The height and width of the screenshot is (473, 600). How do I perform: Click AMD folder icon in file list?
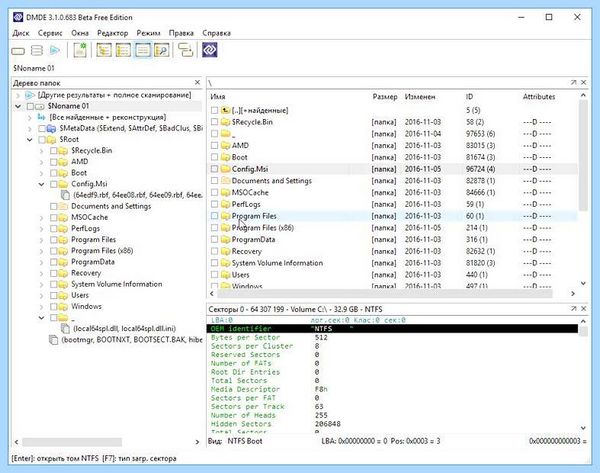(x=226, y=145)
